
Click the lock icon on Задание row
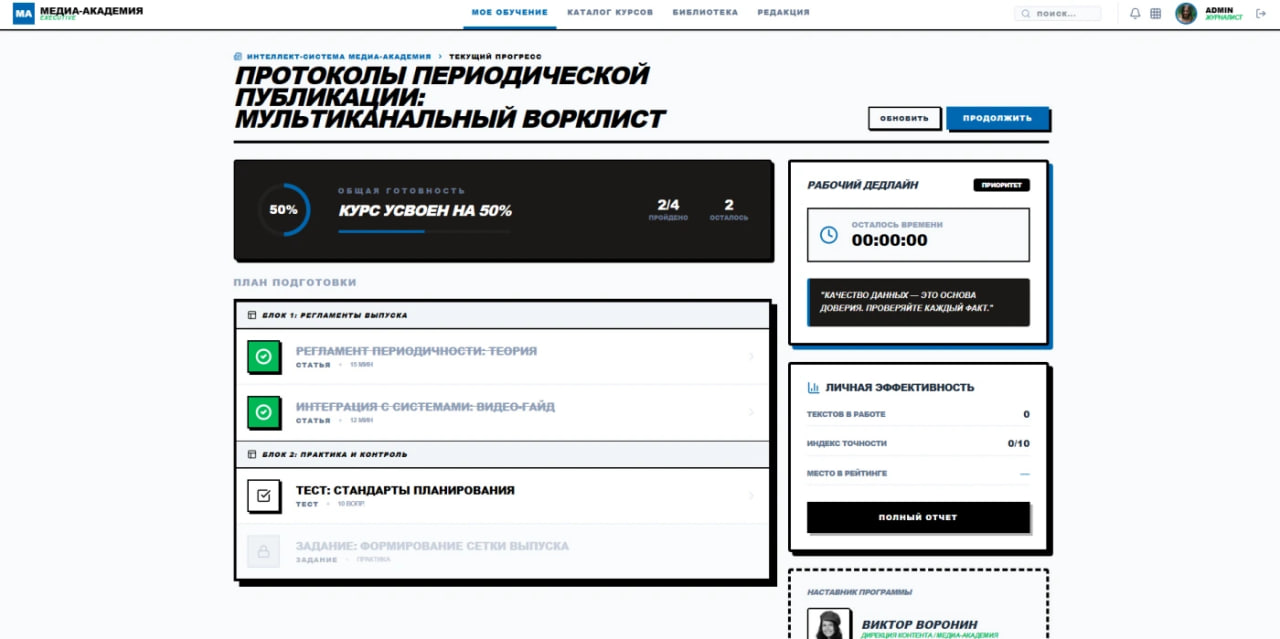click(x=263, y=552)
